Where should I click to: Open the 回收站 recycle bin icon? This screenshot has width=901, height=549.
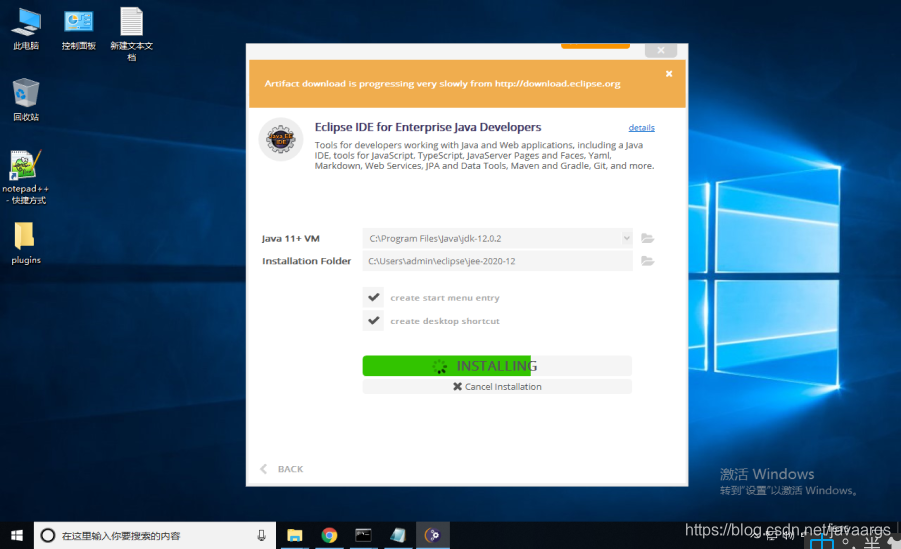point(26,99)
